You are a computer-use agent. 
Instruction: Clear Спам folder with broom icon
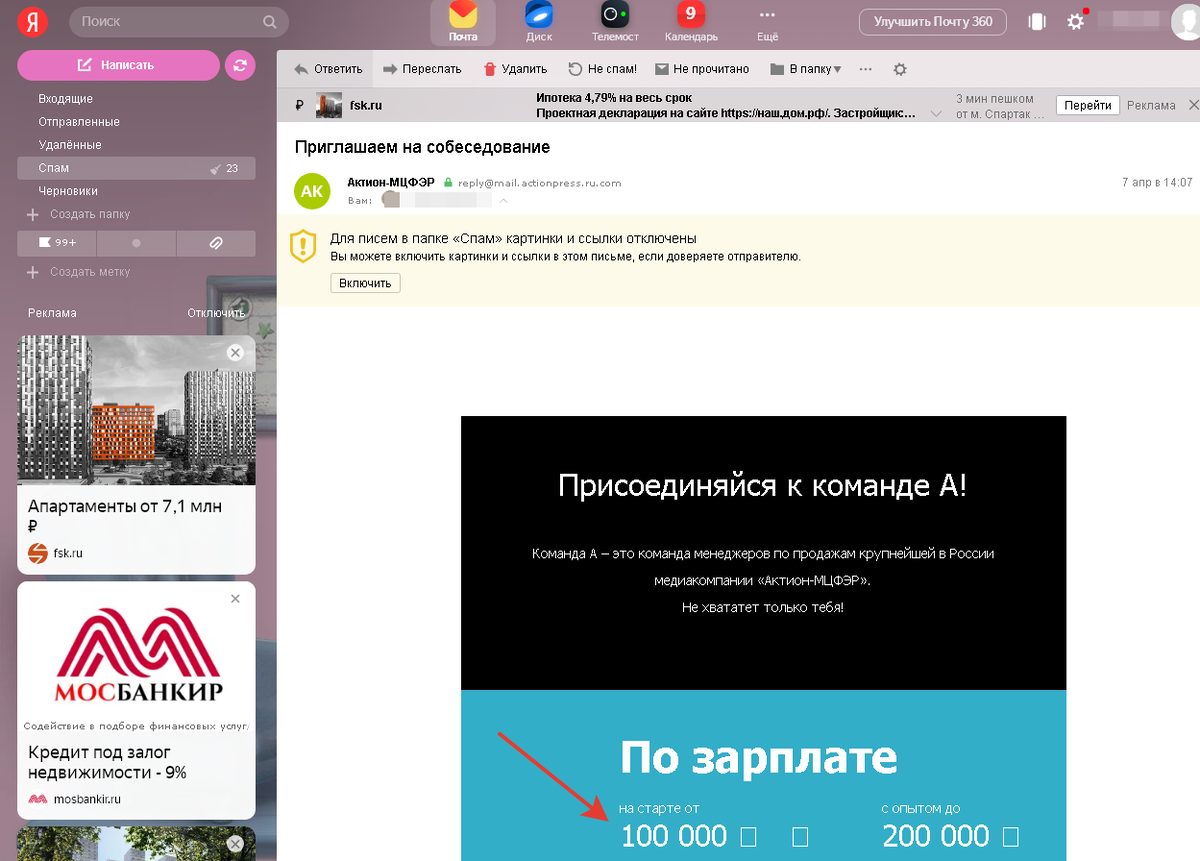pos(214,169)
